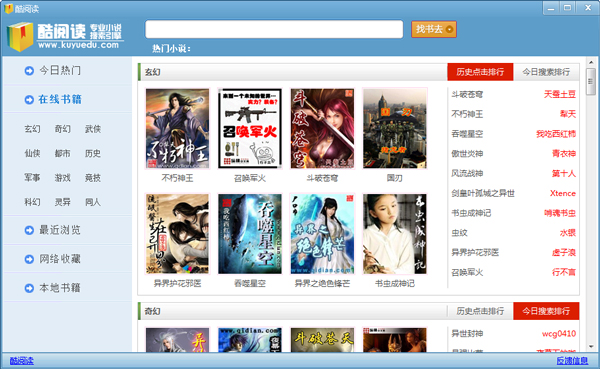Screen dimensions: 600x369
Task: Click the search input field
Action: 274,29
